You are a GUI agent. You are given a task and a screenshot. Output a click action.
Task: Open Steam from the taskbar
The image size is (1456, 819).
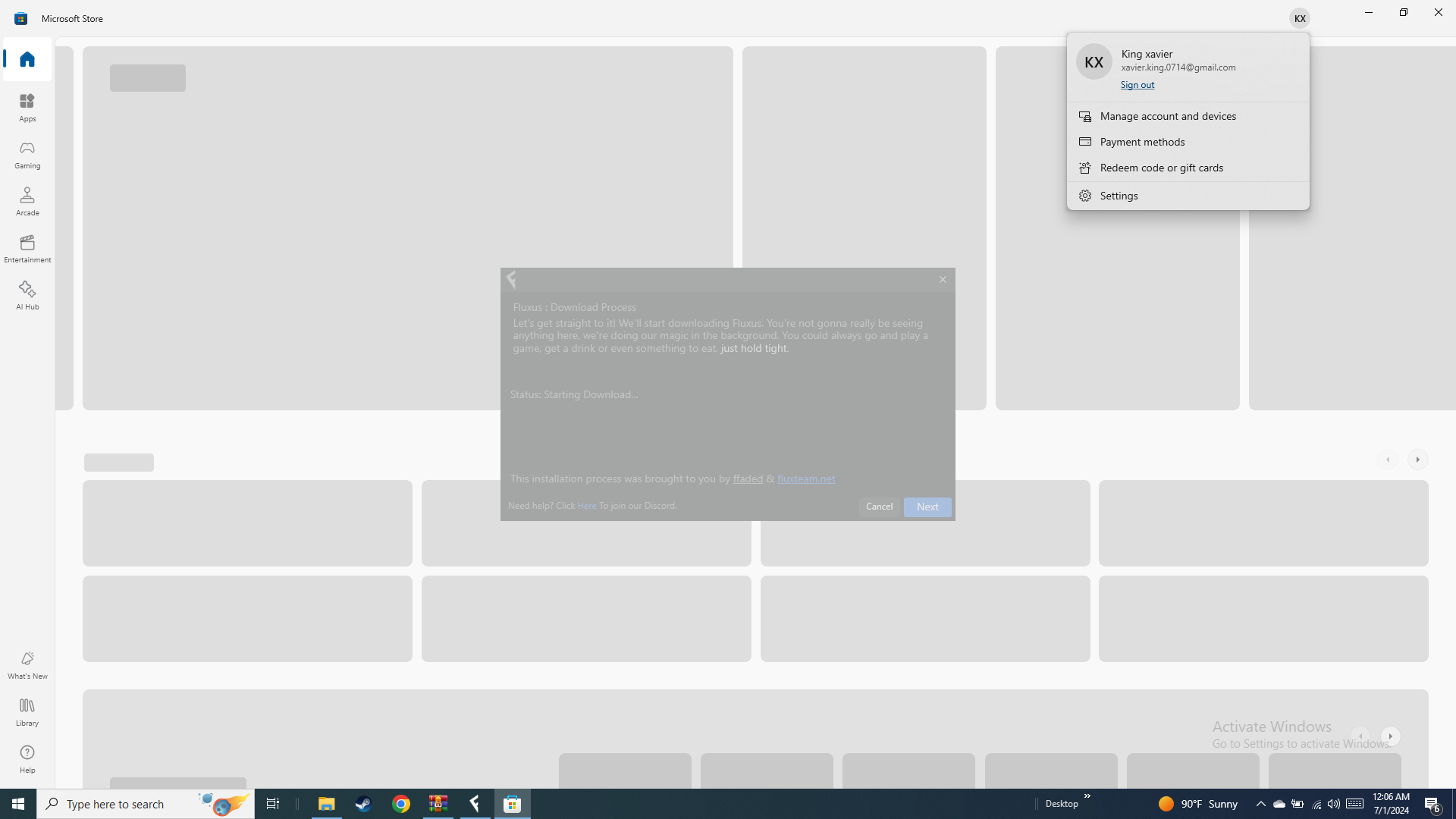(363, 804)
